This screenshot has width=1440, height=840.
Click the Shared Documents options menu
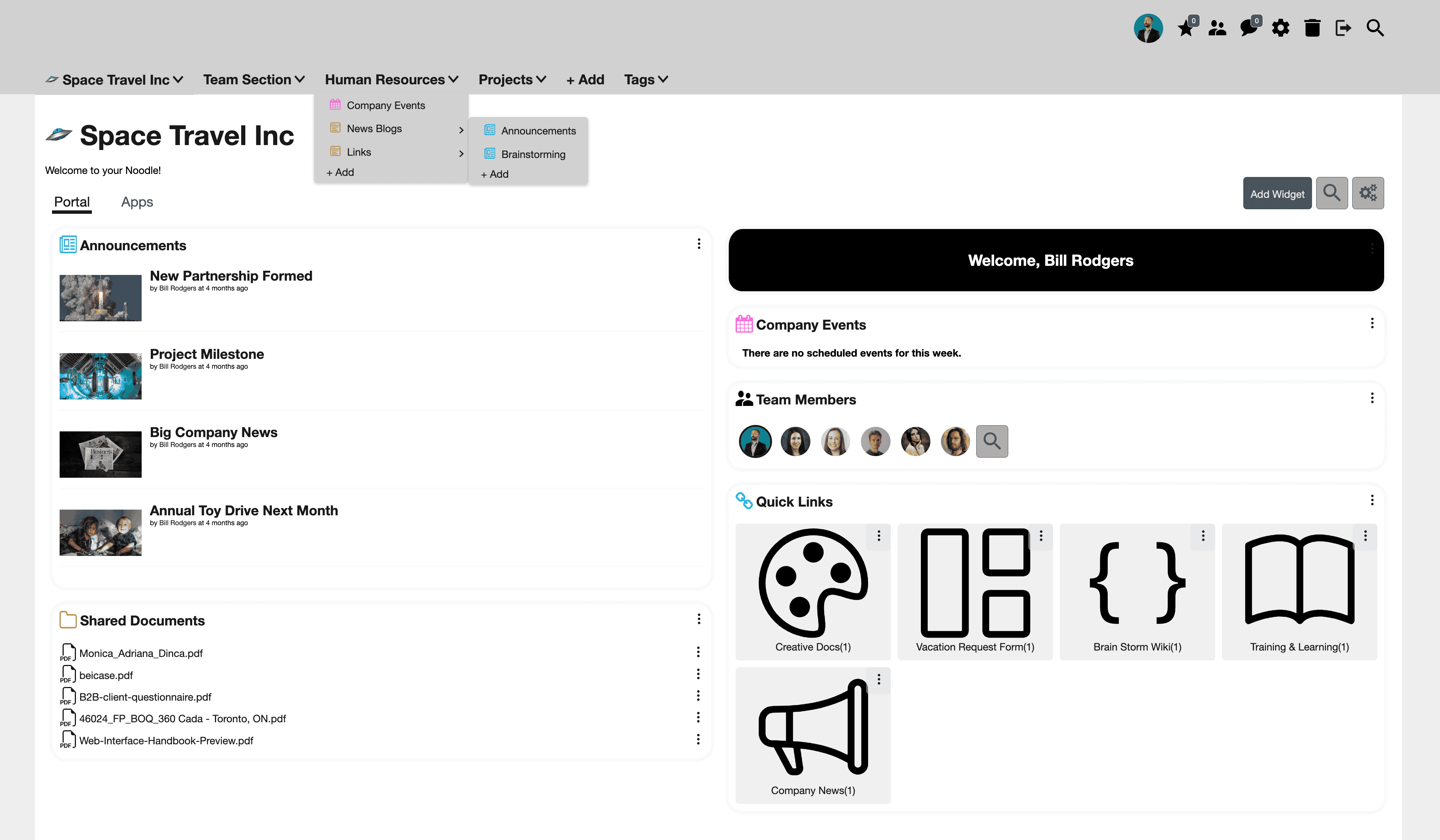click(700, 619)
